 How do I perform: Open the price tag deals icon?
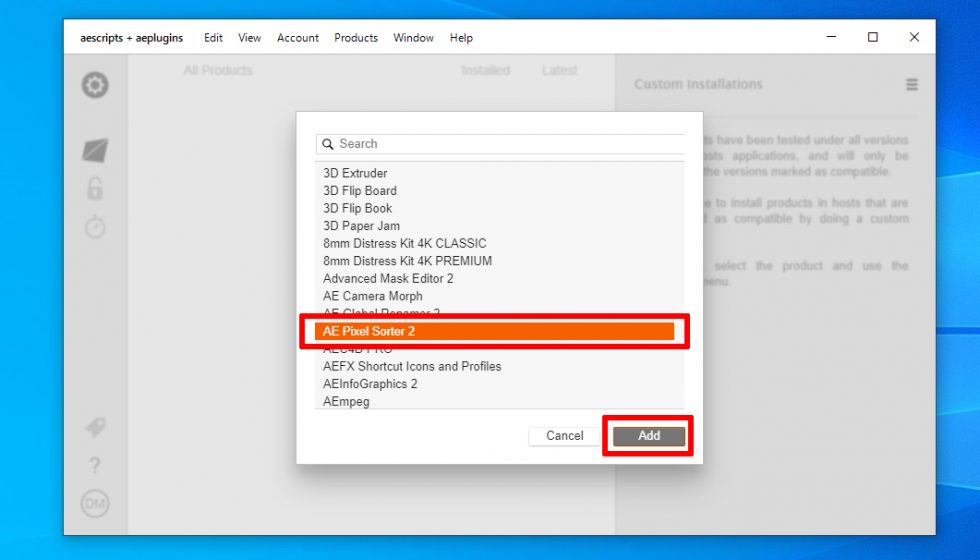coord(95,428)
